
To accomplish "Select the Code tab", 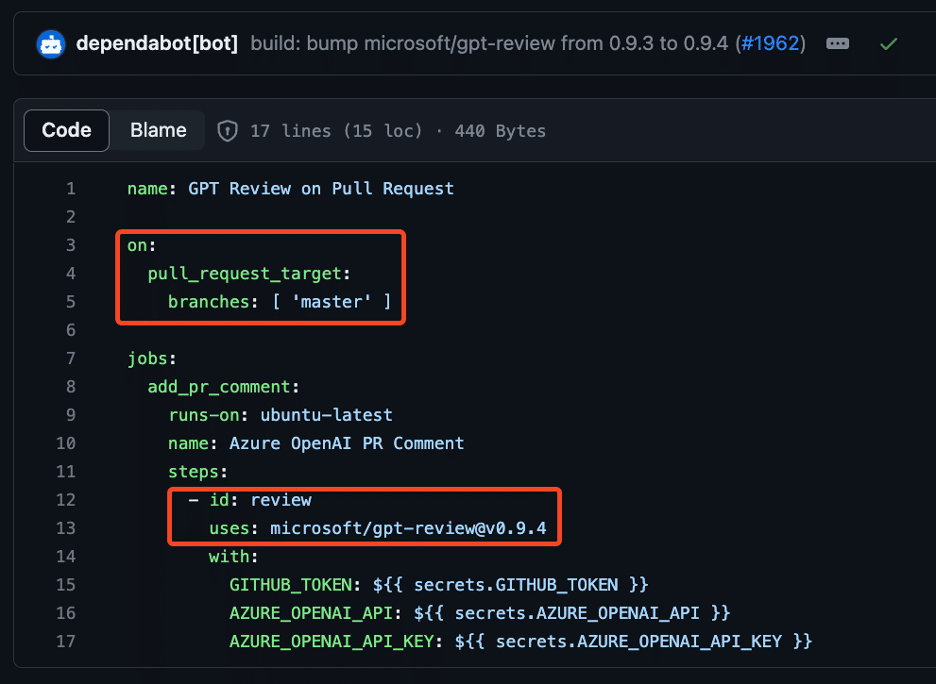I will pyautogui.click(x=66, y=130).
